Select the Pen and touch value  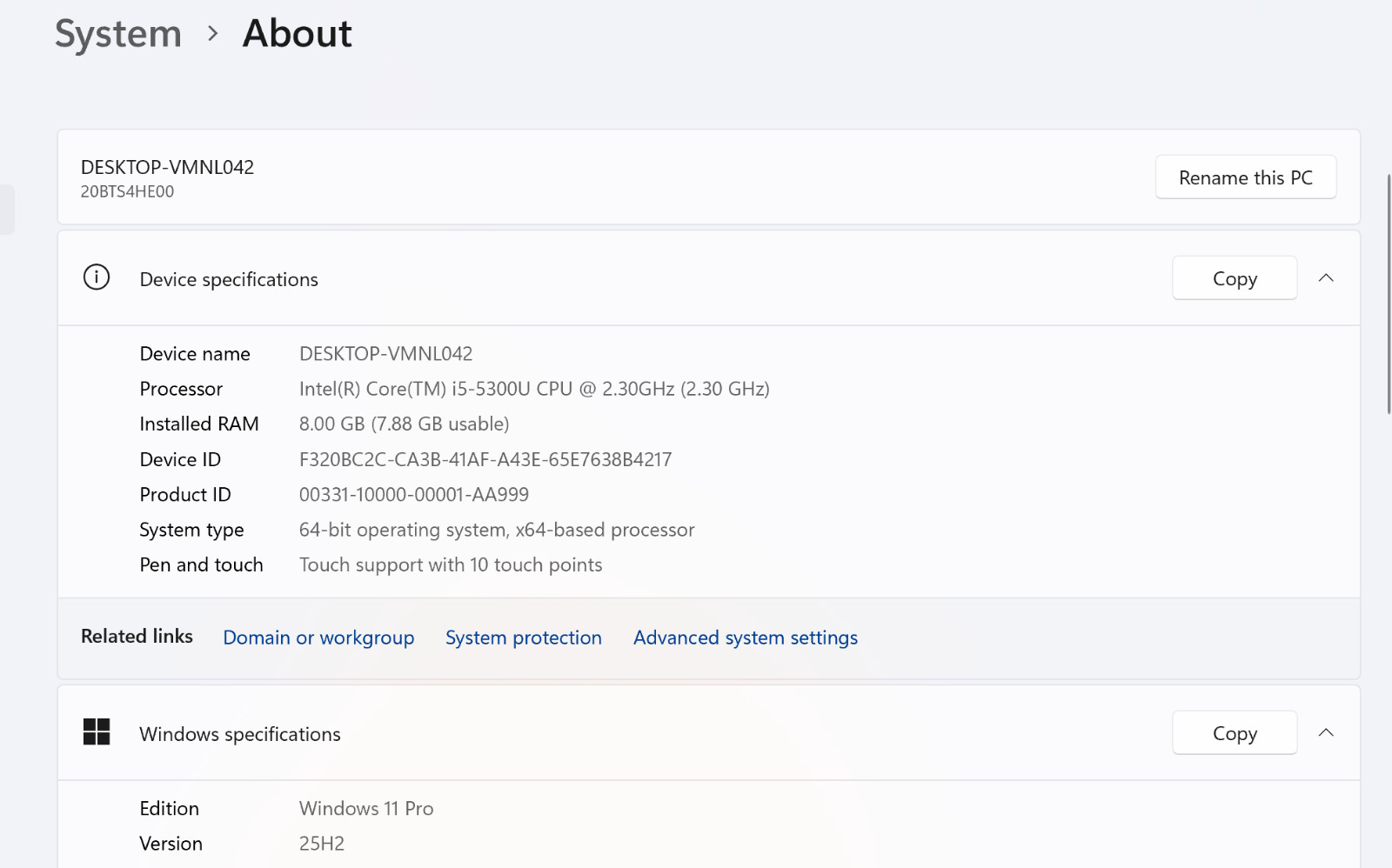(451, 565)
